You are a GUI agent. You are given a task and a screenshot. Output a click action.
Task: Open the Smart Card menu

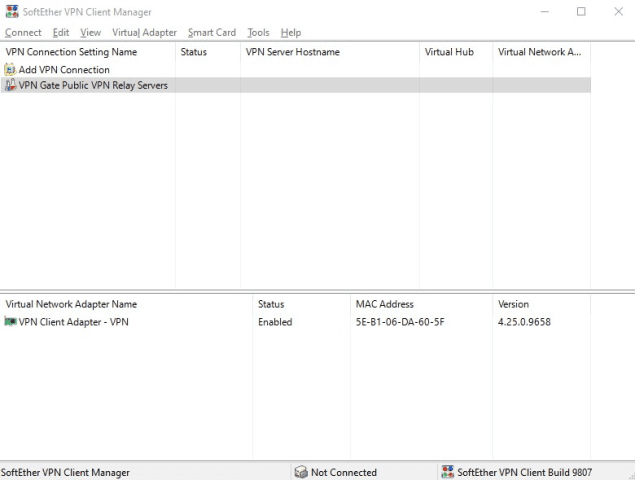(211, 32)
